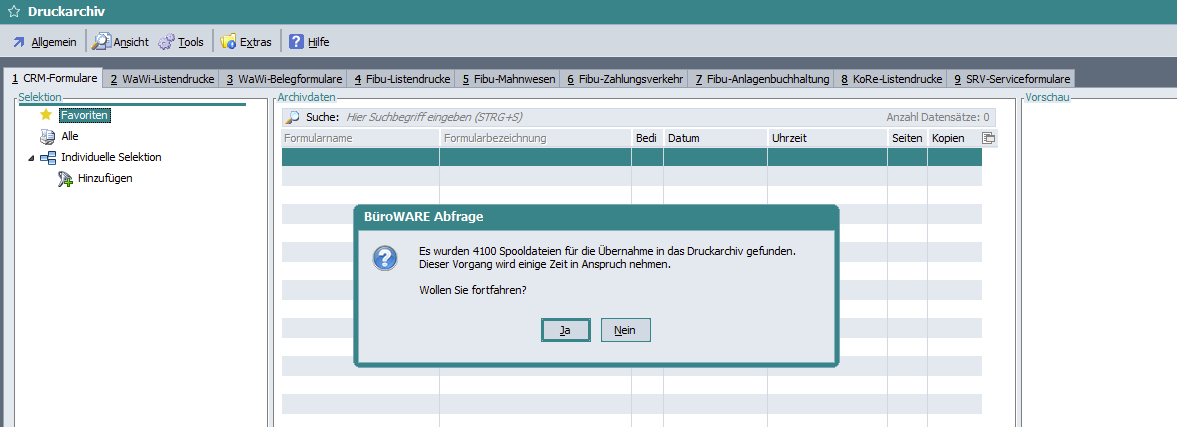Click the Suche search input field

(600, 118)
